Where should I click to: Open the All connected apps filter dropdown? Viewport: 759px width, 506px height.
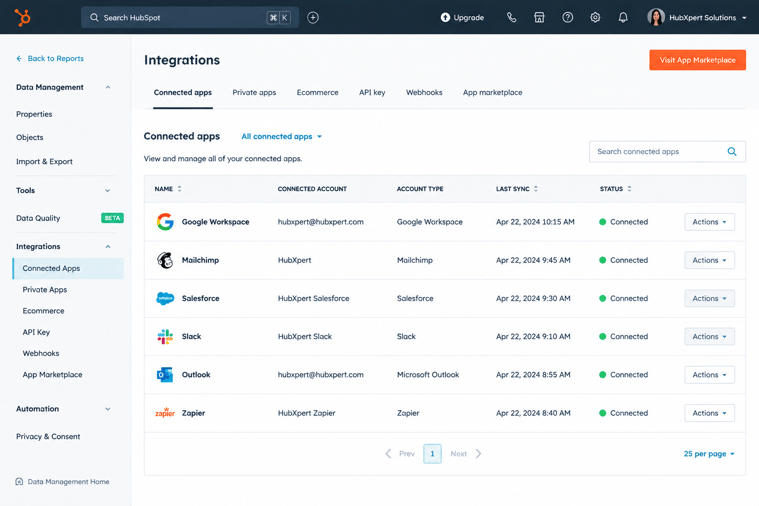(281, 137)
